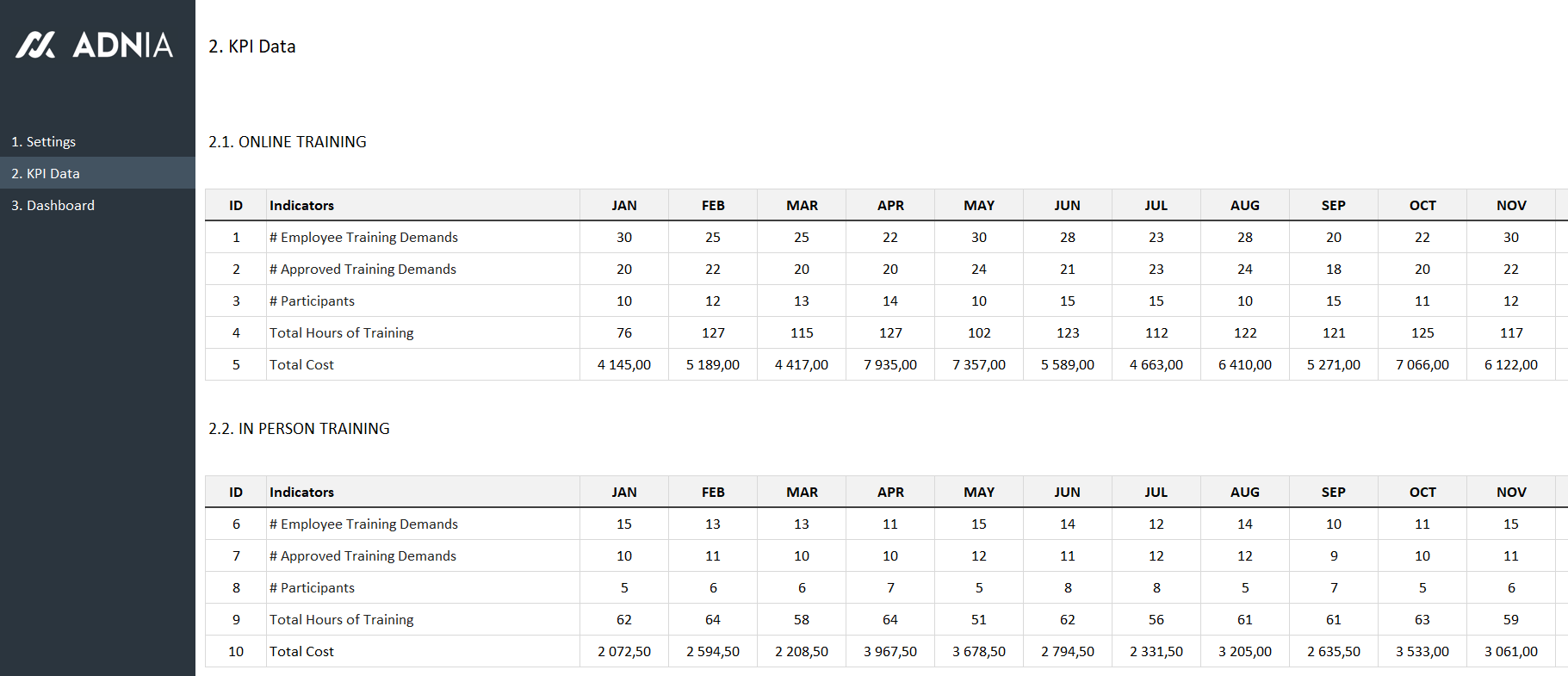Click the 2.1 Online Training heading

(287, 142)
